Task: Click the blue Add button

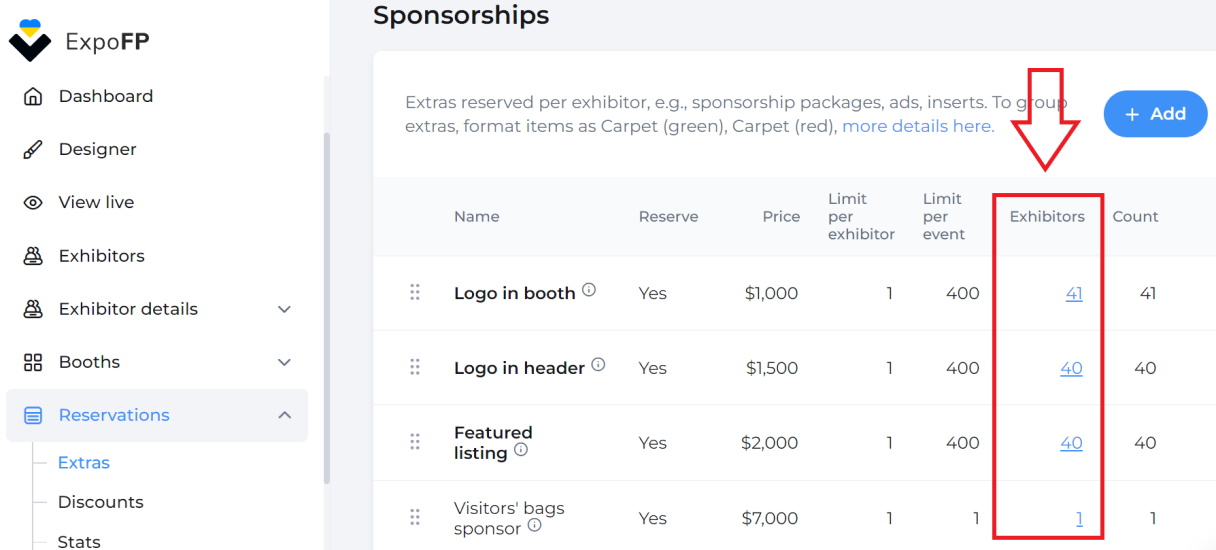Action: point(1155,114)
